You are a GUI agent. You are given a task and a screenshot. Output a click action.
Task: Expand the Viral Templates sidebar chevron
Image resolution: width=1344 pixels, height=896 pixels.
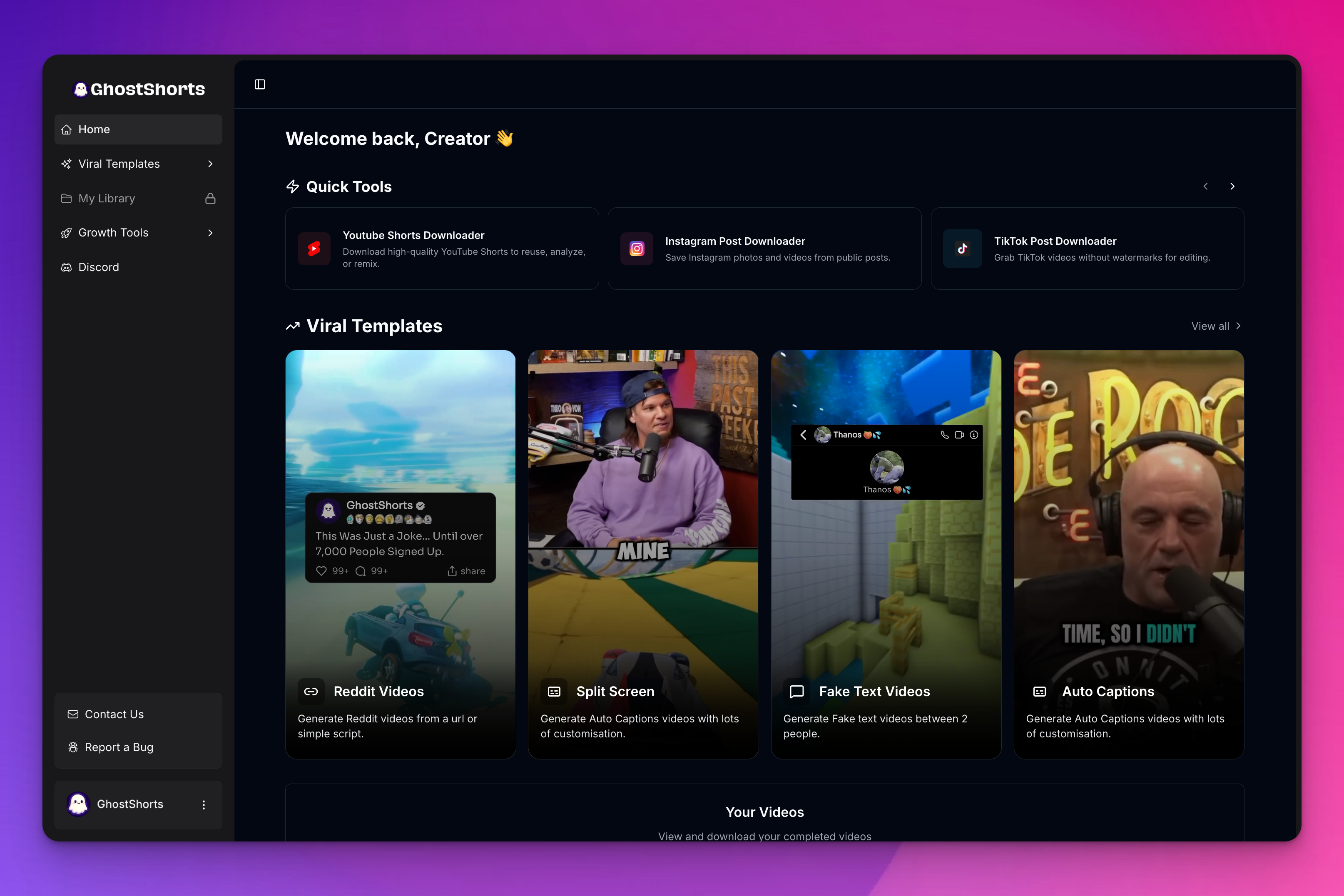pyautogui.click(x=210, y=164)
